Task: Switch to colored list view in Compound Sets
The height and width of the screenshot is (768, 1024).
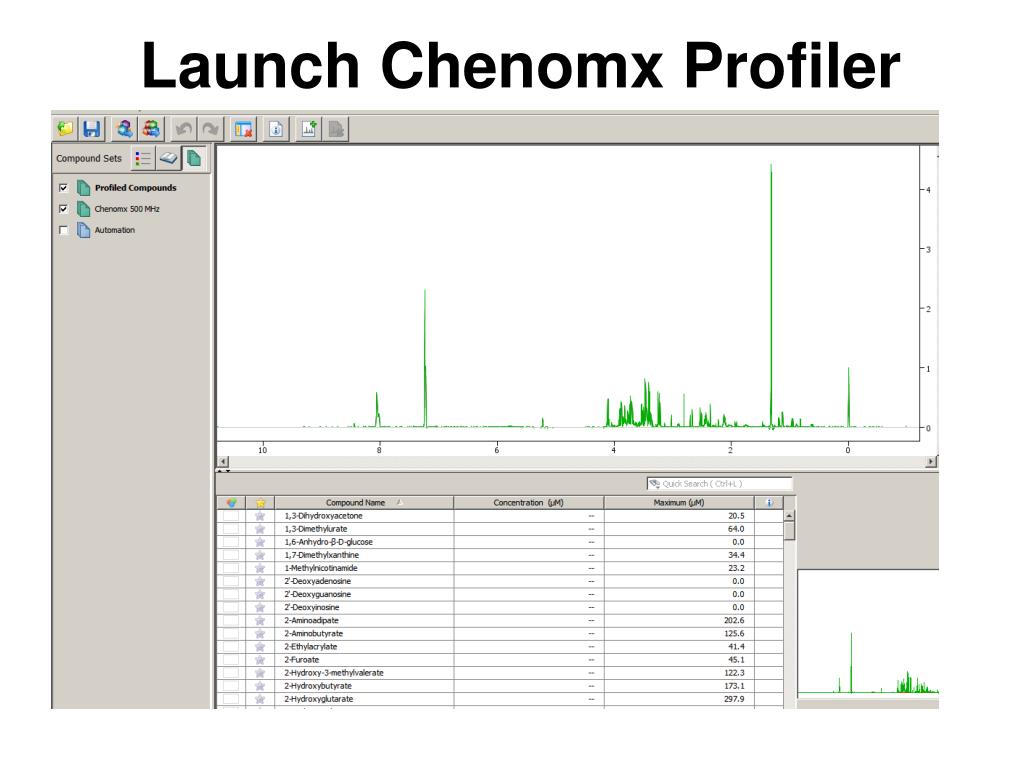Action: (143, 158)
